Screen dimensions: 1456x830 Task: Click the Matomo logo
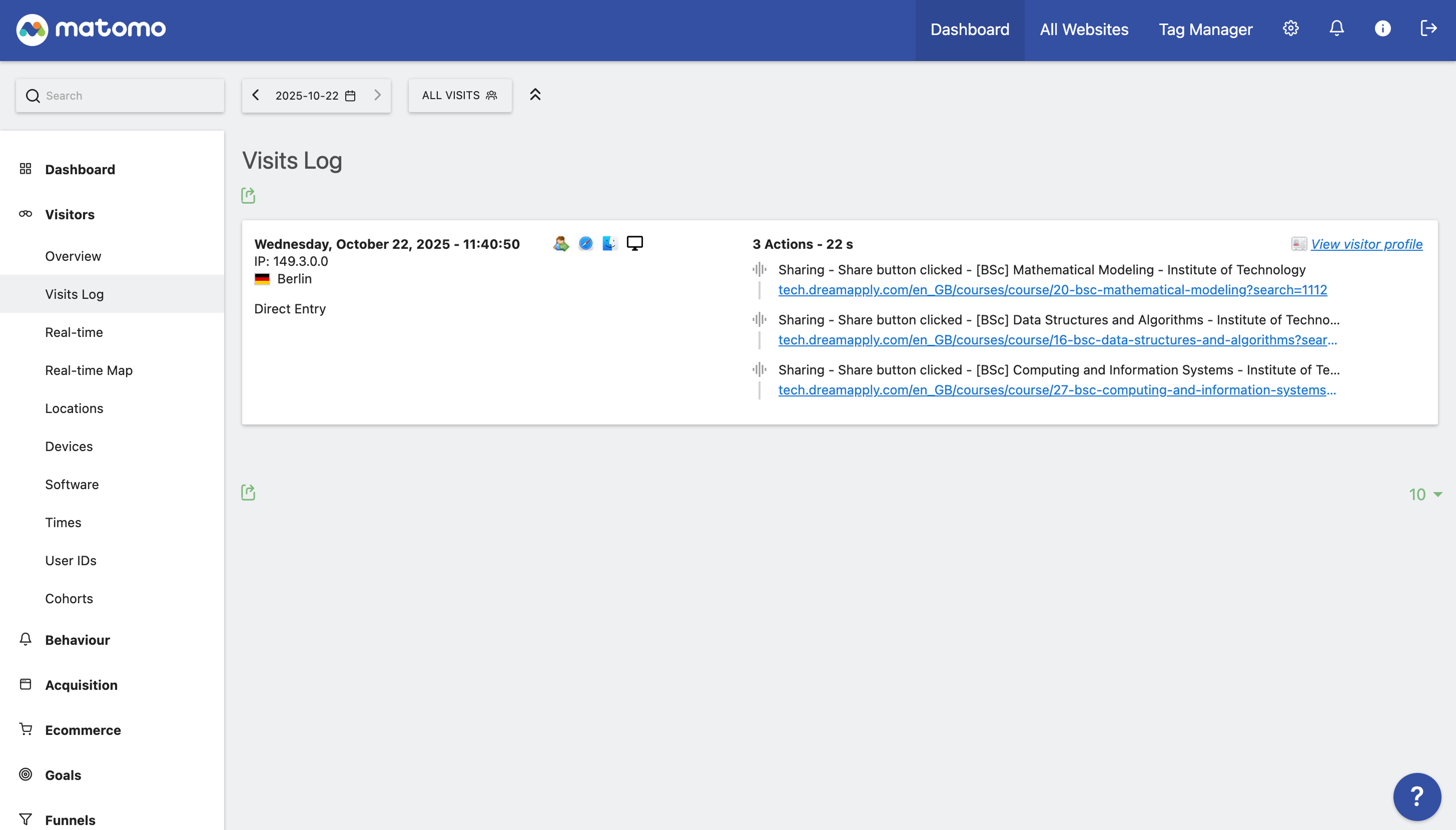pyautogui.click(x=91, y=29)
